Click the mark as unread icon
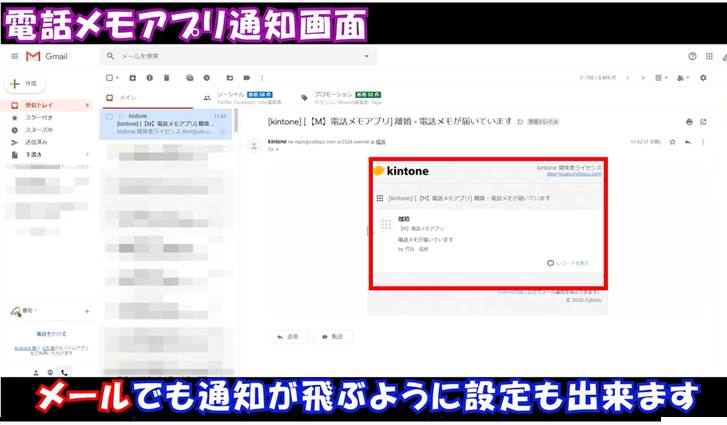This screenshot has width=727, height=425. click(189, 78)
